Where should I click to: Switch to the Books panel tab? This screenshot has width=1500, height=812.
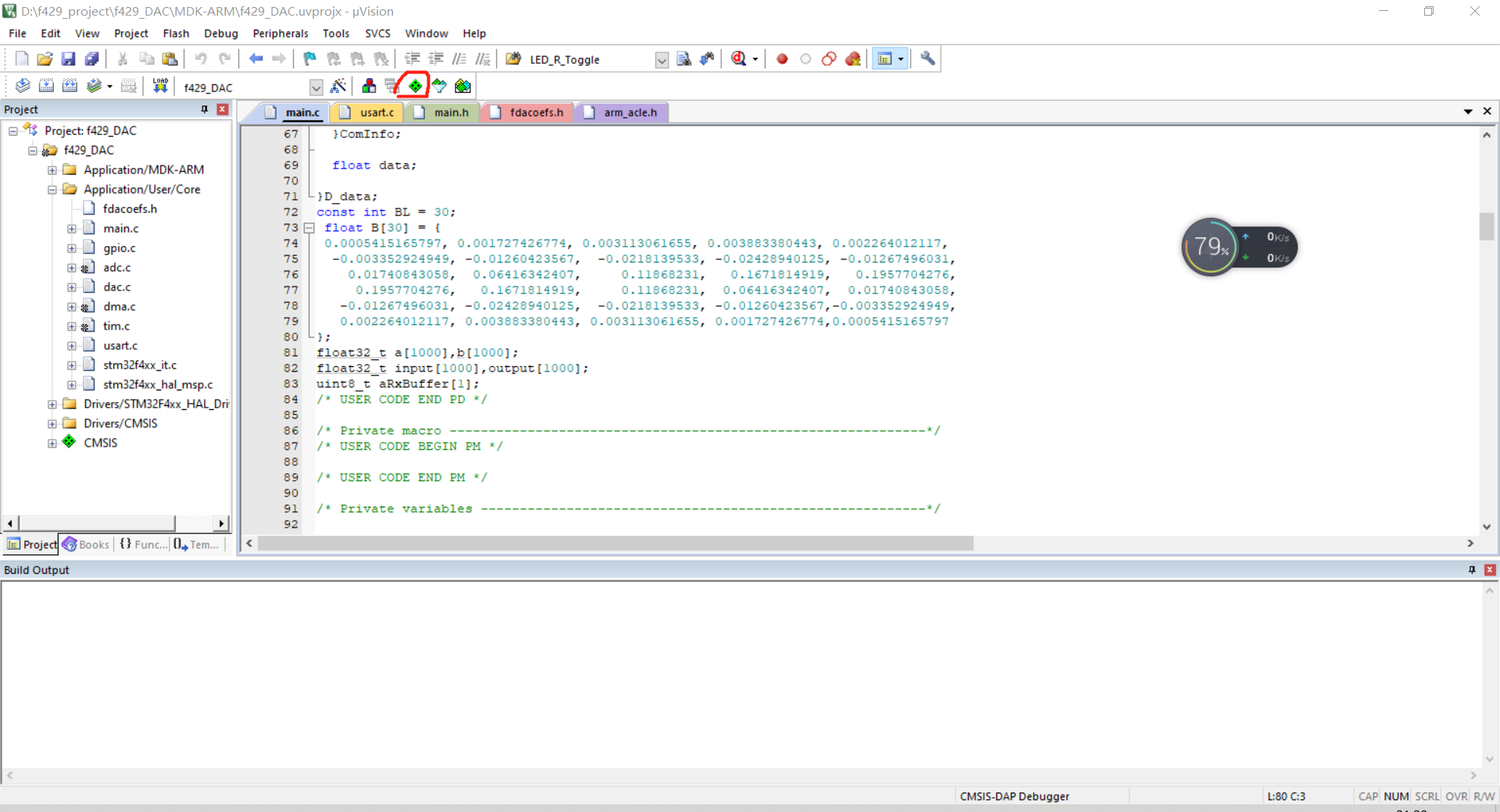(x=86, y=544)
